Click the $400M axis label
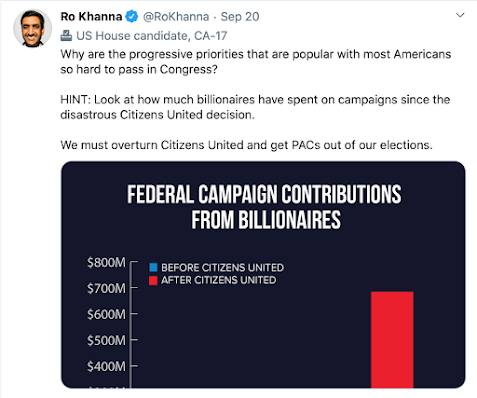 click(x=106, y=366)
